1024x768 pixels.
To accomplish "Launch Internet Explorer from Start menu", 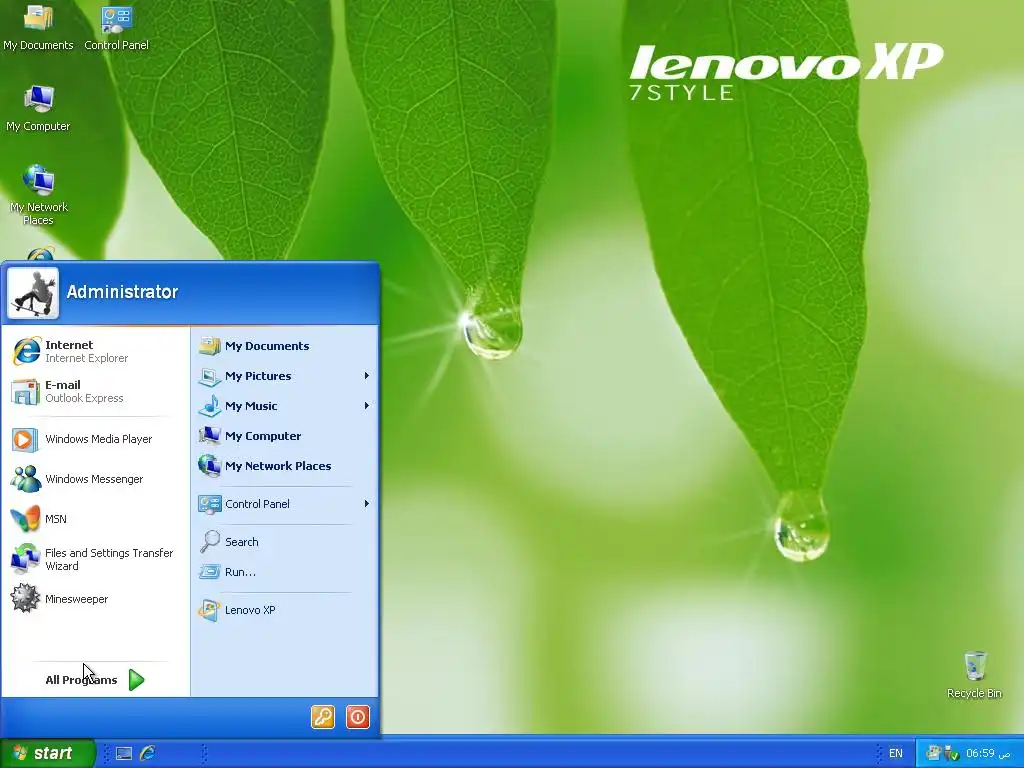I will coord(95,351).
